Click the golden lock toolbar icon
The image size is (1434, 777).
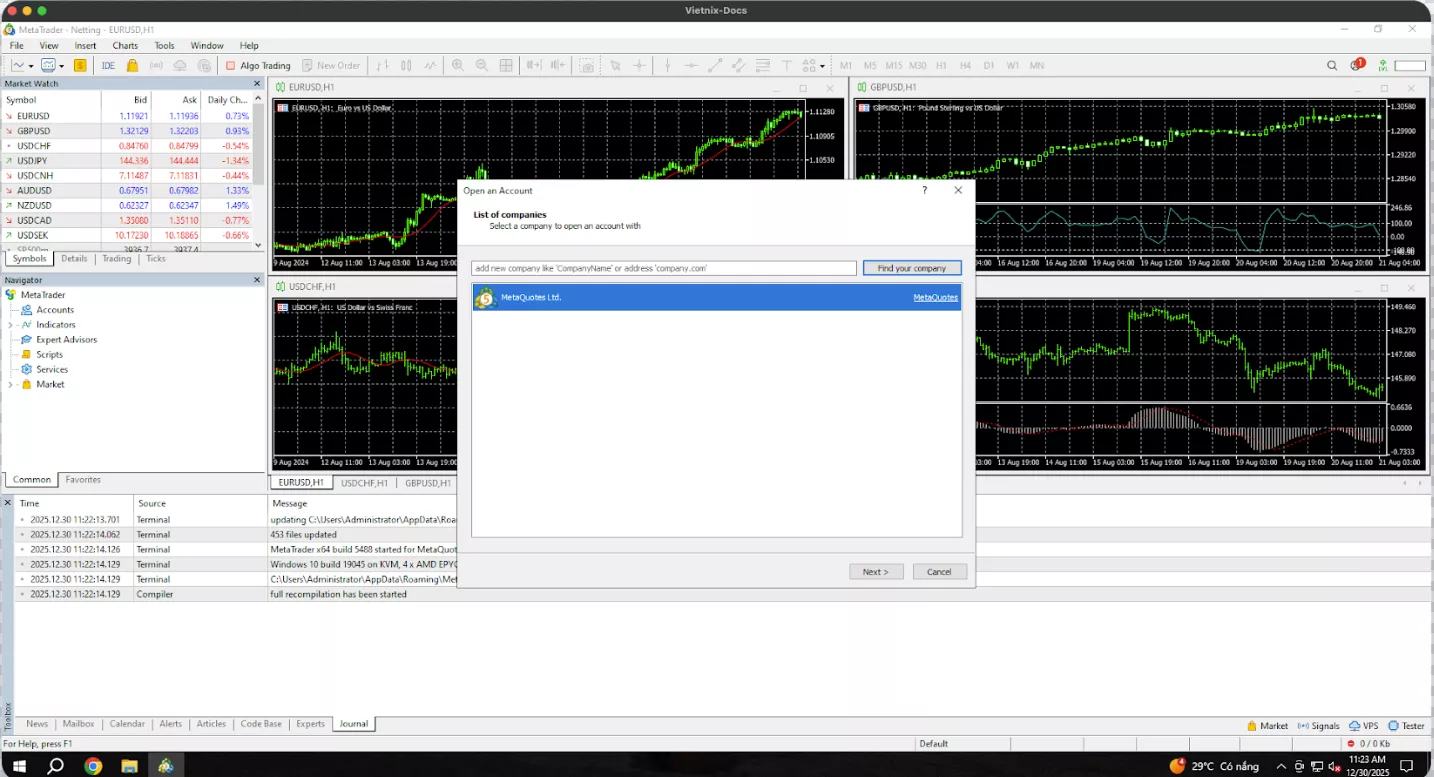point(132,66)
